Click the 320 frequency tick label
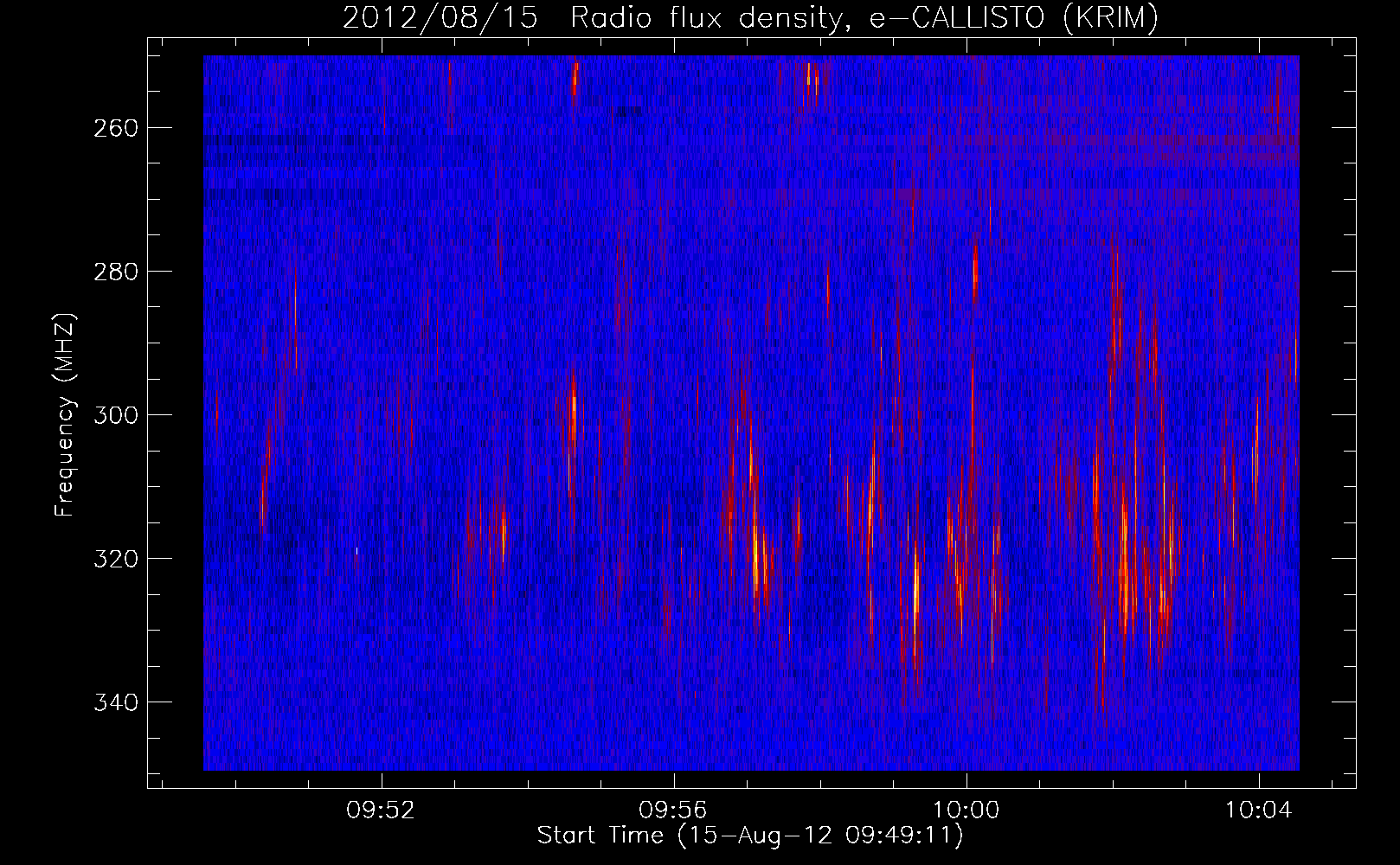 tap(114, 559)
